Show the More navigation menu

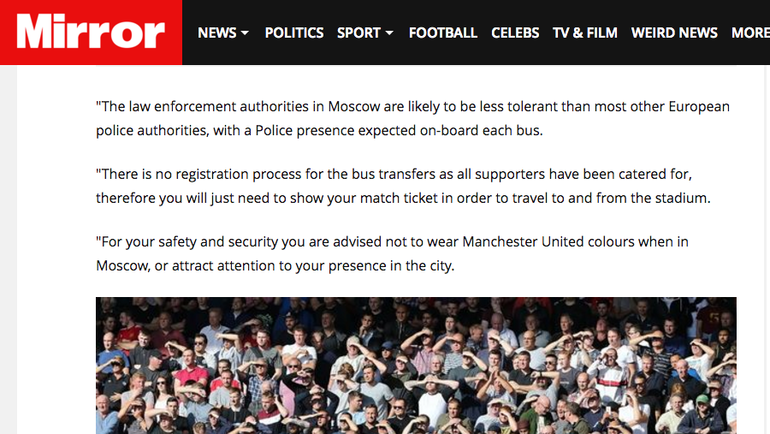click(x=750, y=33)
